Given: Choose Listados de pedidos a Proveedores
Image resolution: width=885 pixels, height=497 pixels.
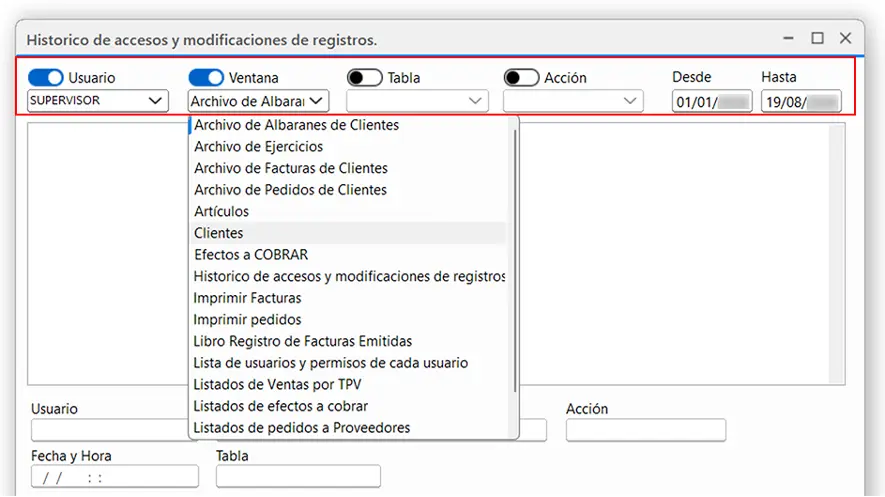Looking at the screenshot, I should [349, 428].
